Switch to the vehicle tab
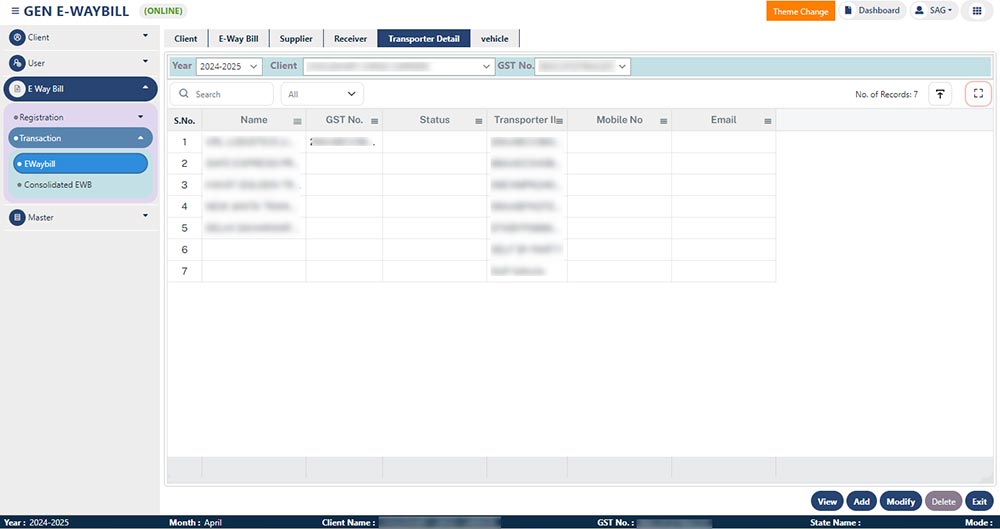Viewport: 1000px width, 529px height. point(494,39)
